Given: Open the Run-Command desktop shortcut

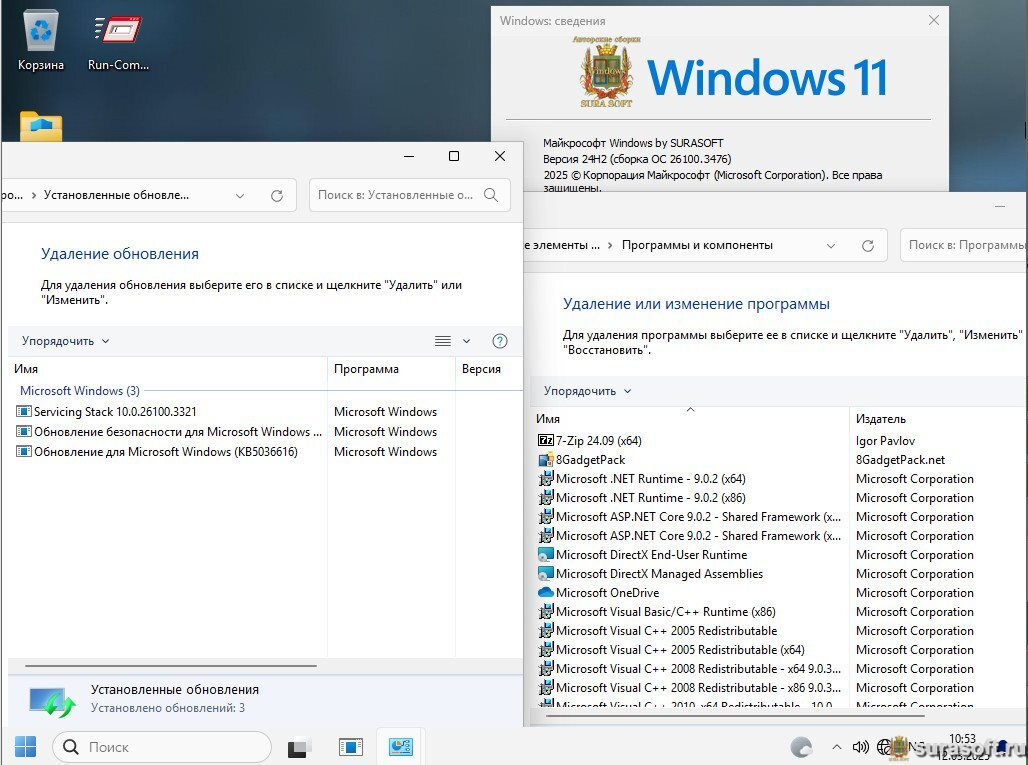Looking at the screenshot, I should 118,41.
